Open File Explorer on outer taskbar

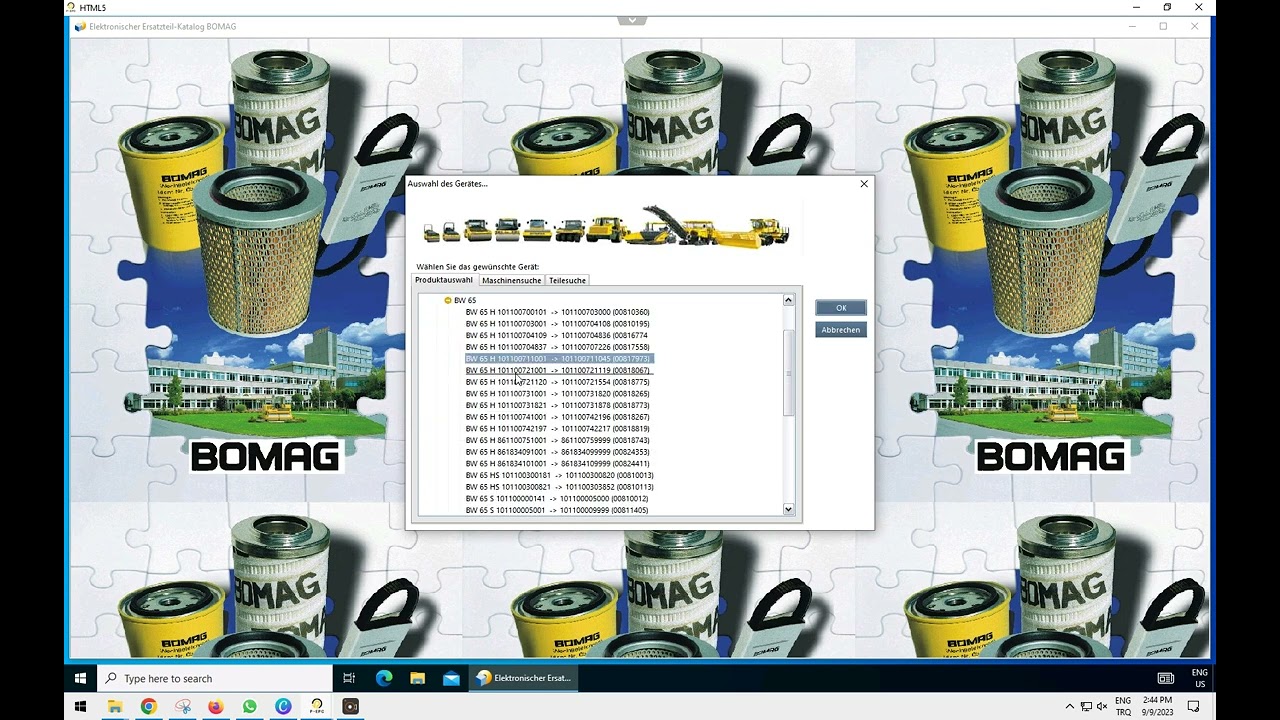[x=115, y=706]
